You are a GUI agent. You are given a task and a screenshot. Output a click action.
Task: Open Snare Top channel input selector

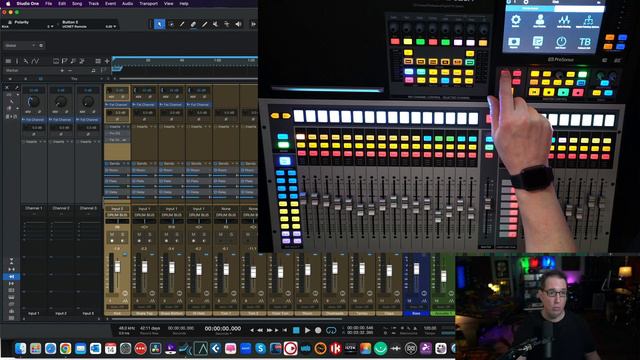(144, 209)
